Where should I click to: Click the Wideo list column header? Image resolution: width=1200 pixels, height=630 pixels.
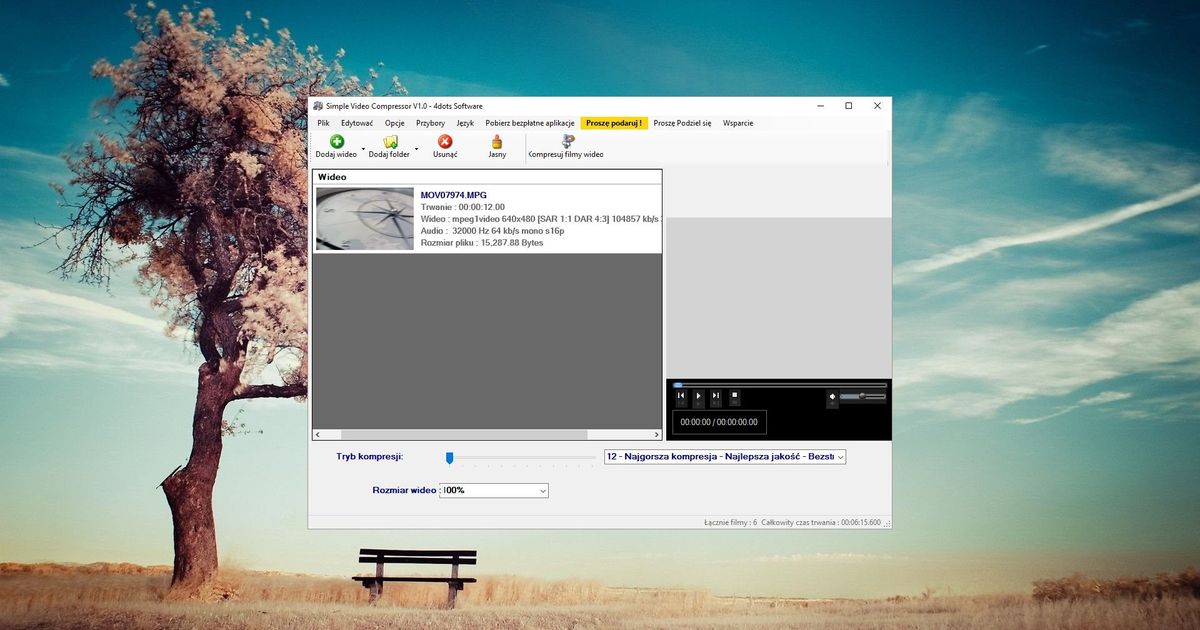point(487,177)
